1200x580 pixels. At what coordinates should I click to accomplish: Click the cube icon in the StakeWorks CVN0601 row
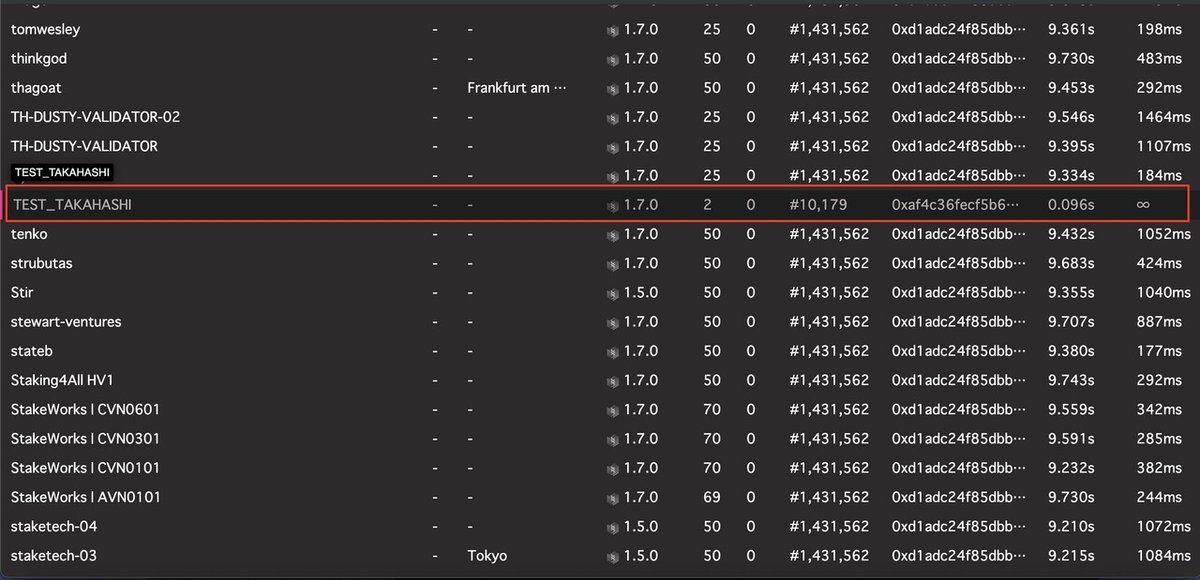[x=613, y=410]
